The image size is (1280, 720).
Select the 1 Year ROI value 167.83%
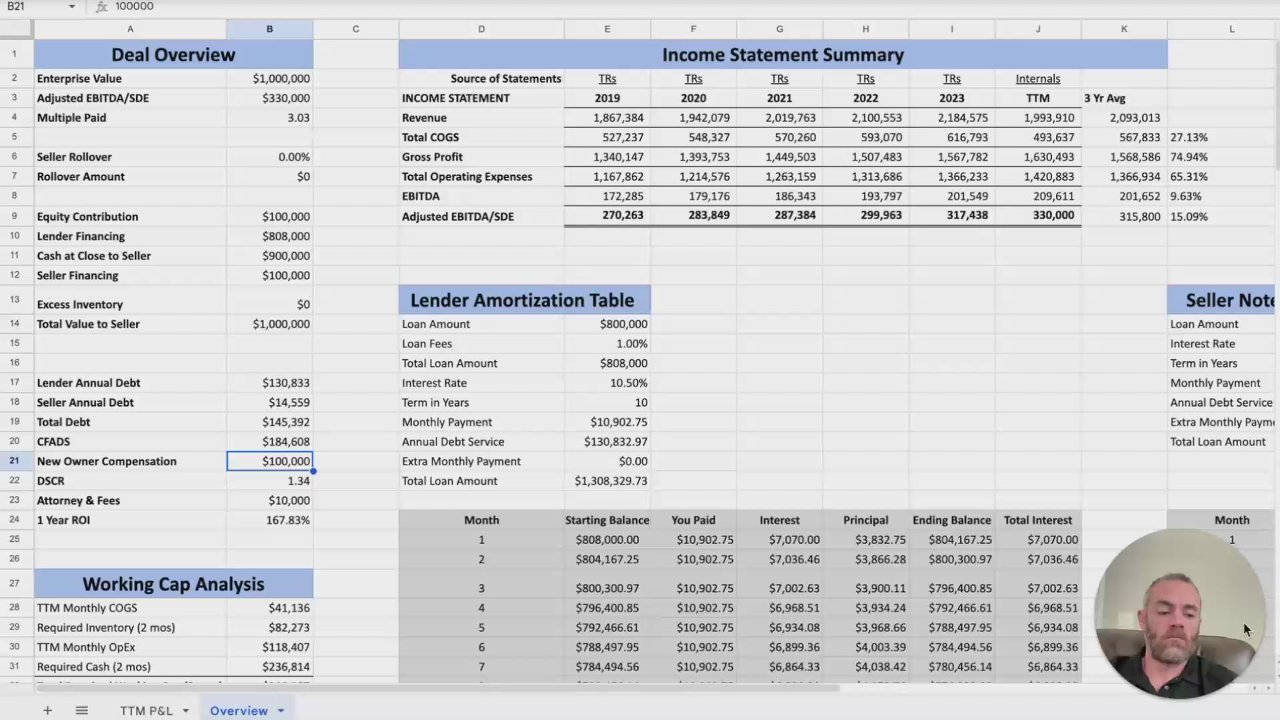[x=269, y=520]
